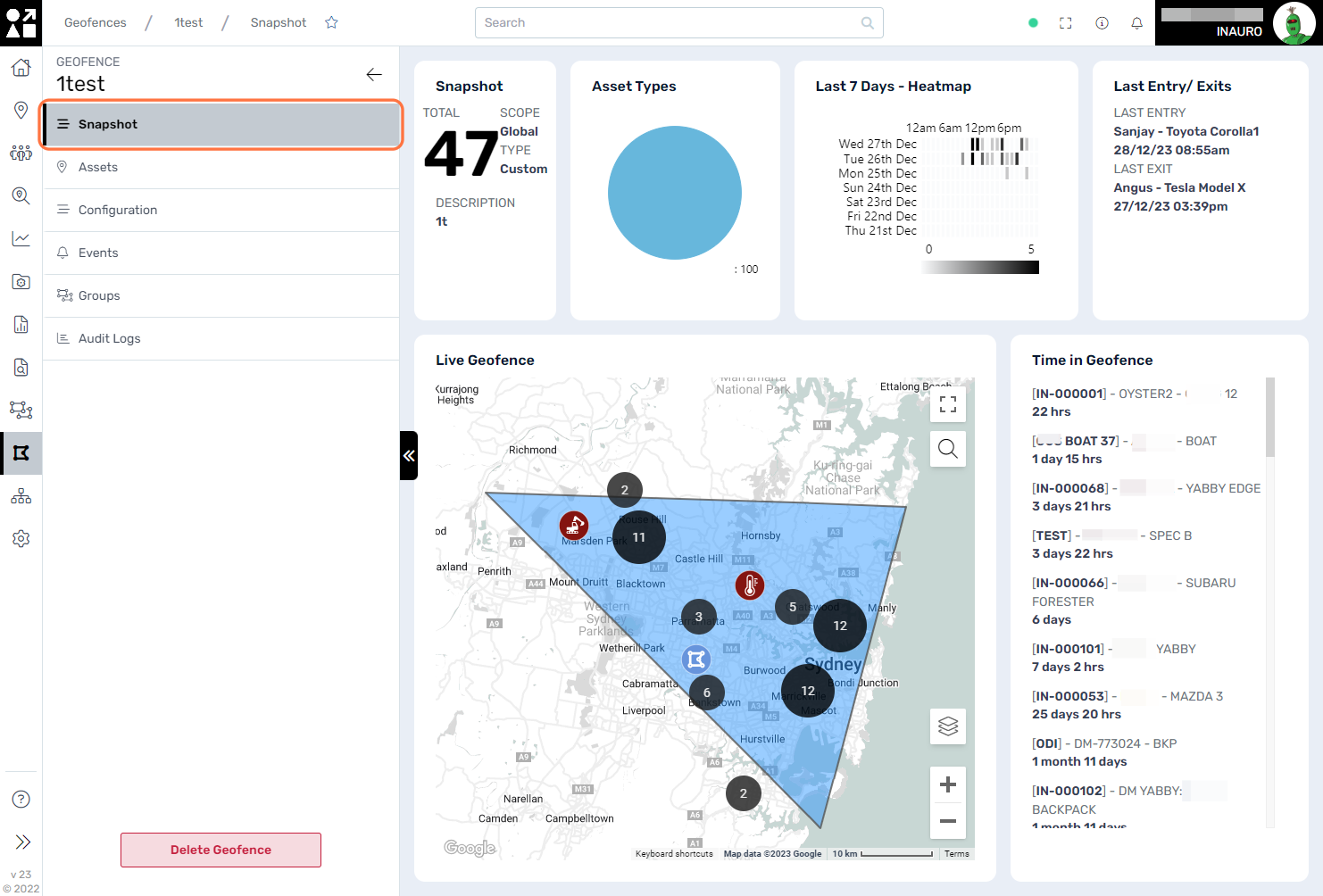Go back using the arrow beside 1test
This screenshot has height=896, width=1323.
[x=374, y=74]
